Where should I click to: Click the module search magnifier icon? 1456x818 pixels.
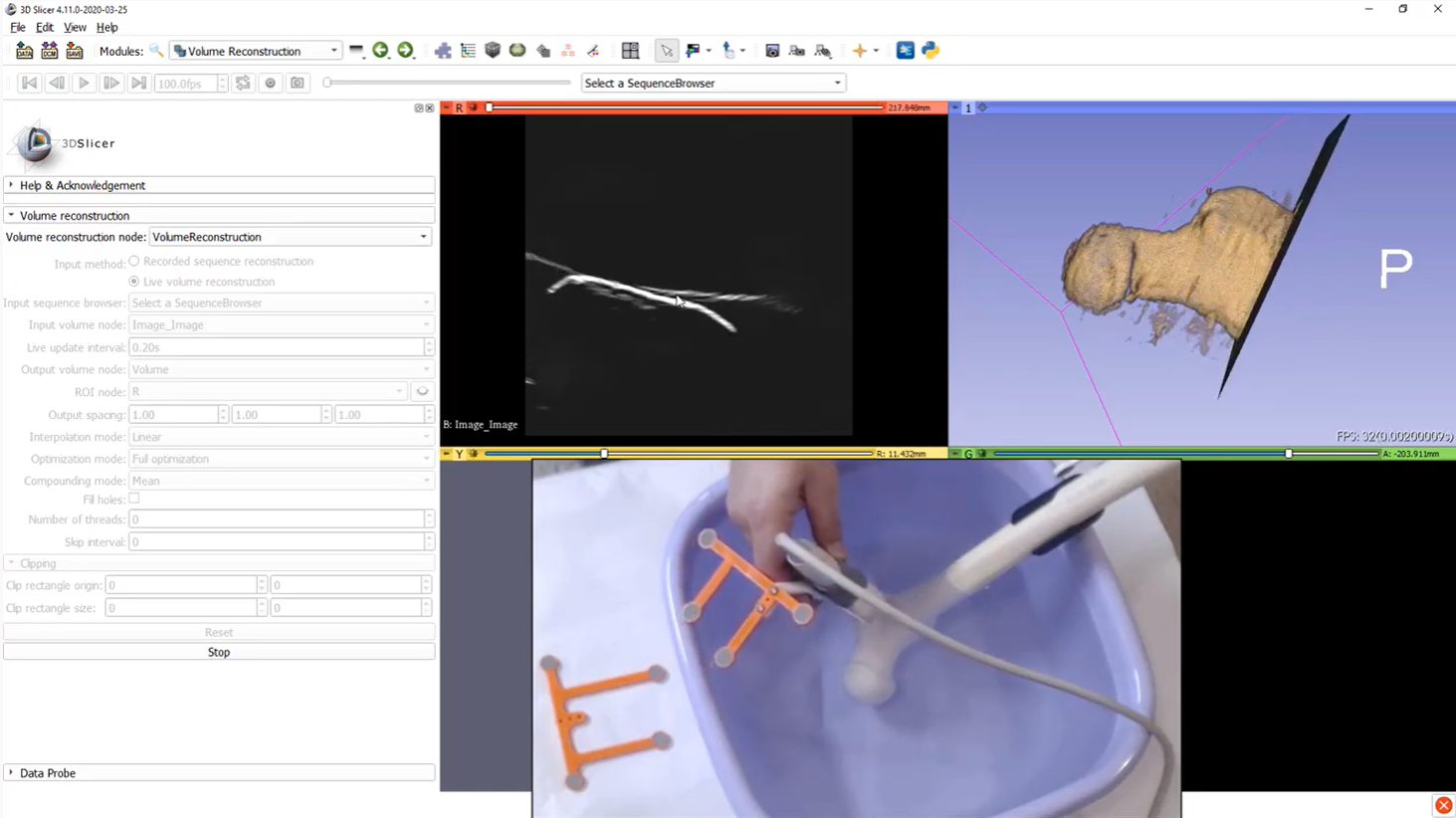tap(156, 51)
